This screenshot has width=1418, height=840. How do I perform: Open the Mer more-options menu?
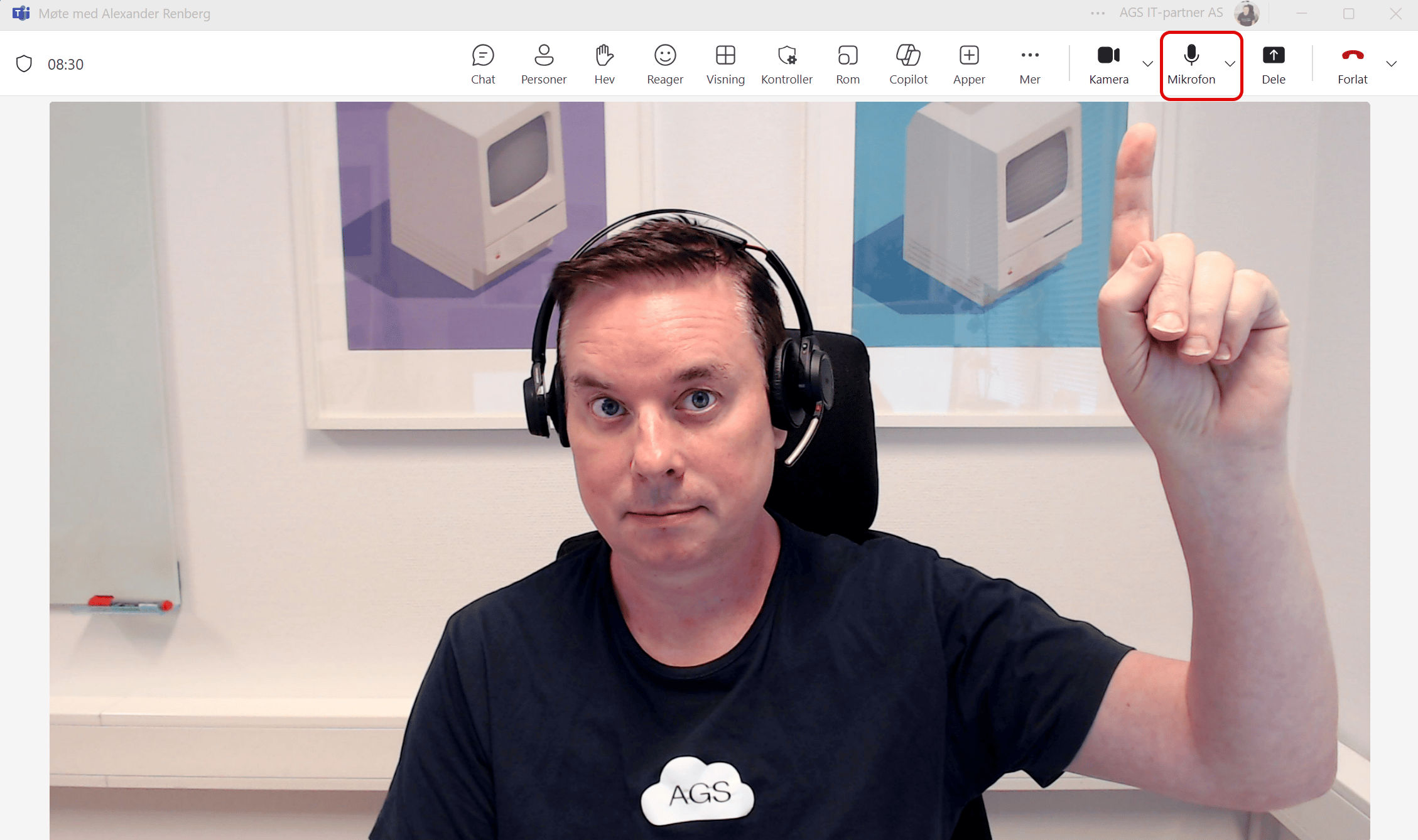[x=1030, y=63]
